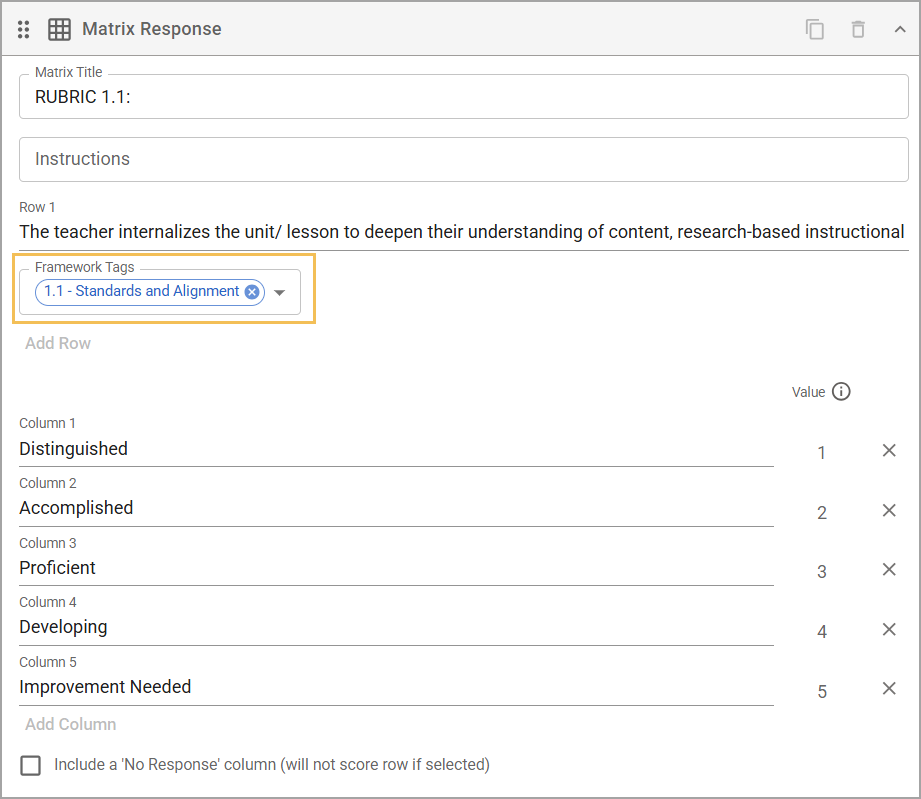Screen dimensions: 921x799
Task: Show the Value info tooltip icon
Action: [x=841, y=391]
